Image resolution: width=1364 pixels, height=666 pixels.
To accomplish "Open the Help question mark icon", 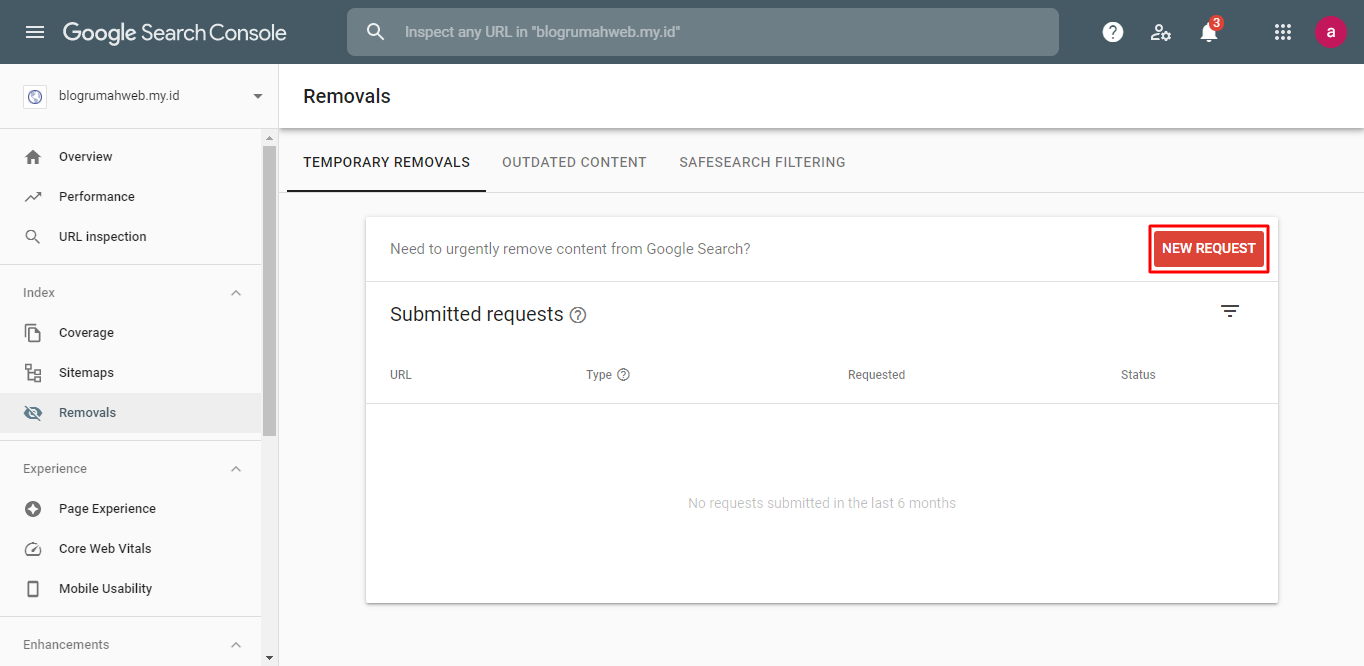I will [x=1112, y=32].
